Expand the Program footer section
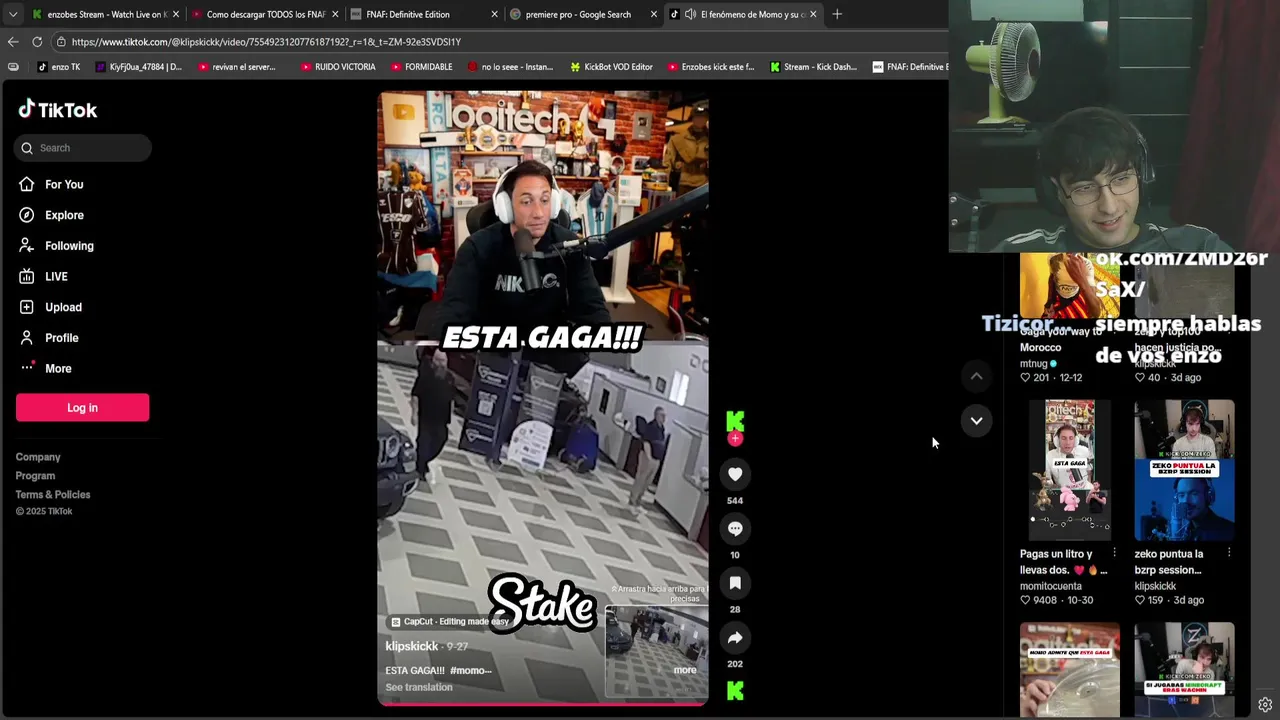 click(x=35, y=476)
